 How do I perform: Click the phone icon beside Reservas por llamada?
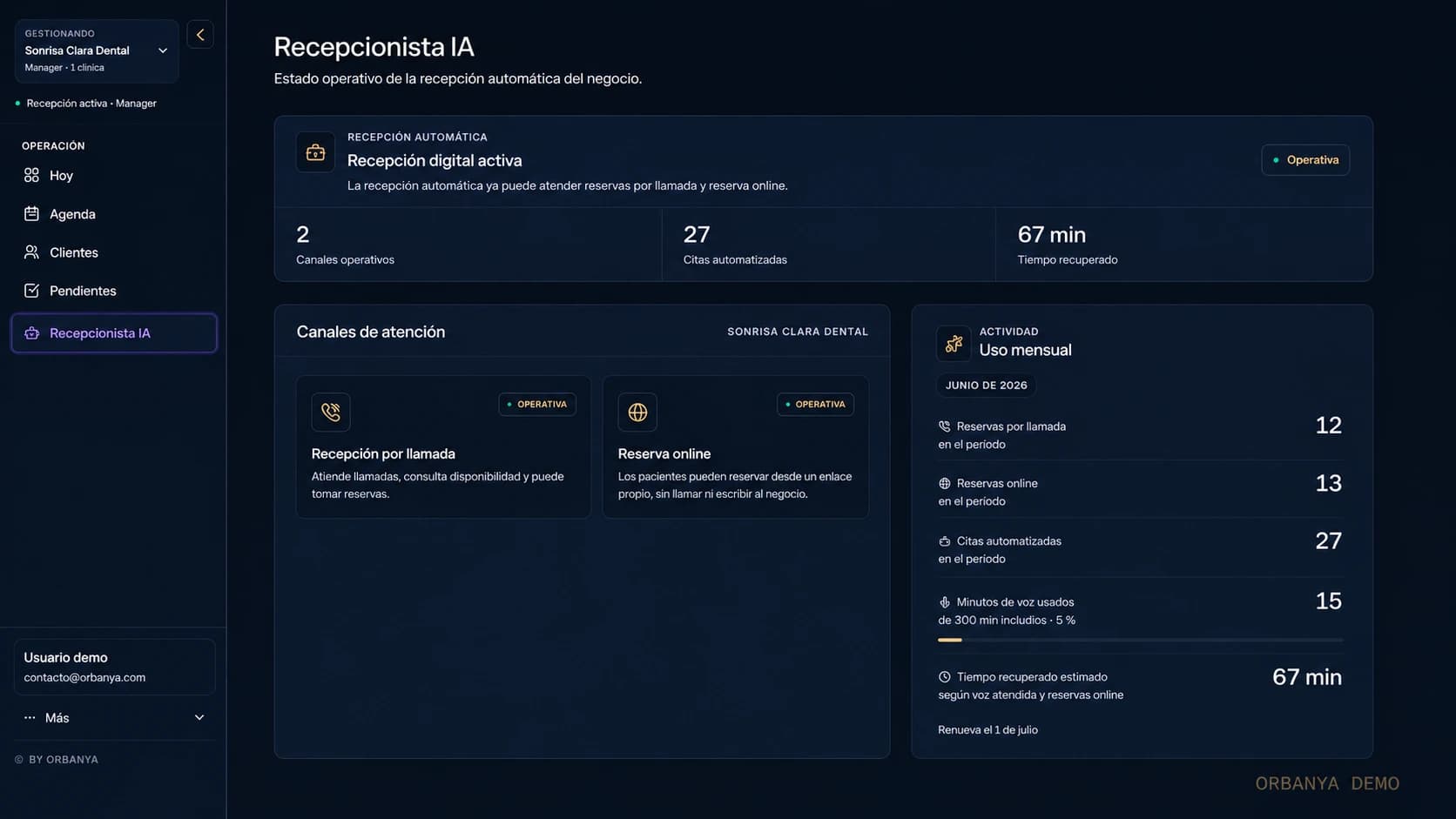pyautogui.click(x=944, y=426)
